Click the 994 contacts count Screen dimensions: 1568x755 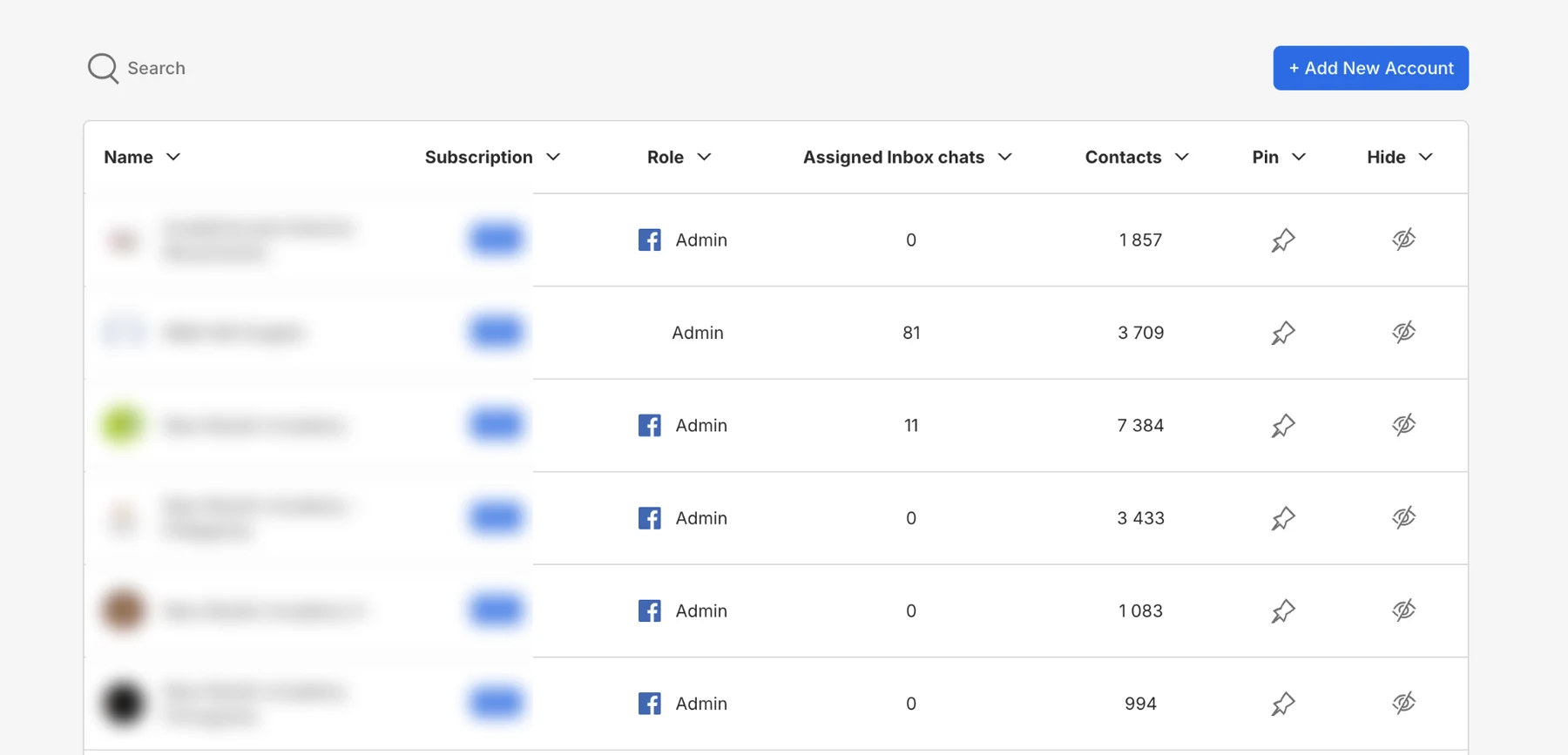[1140, 704]
